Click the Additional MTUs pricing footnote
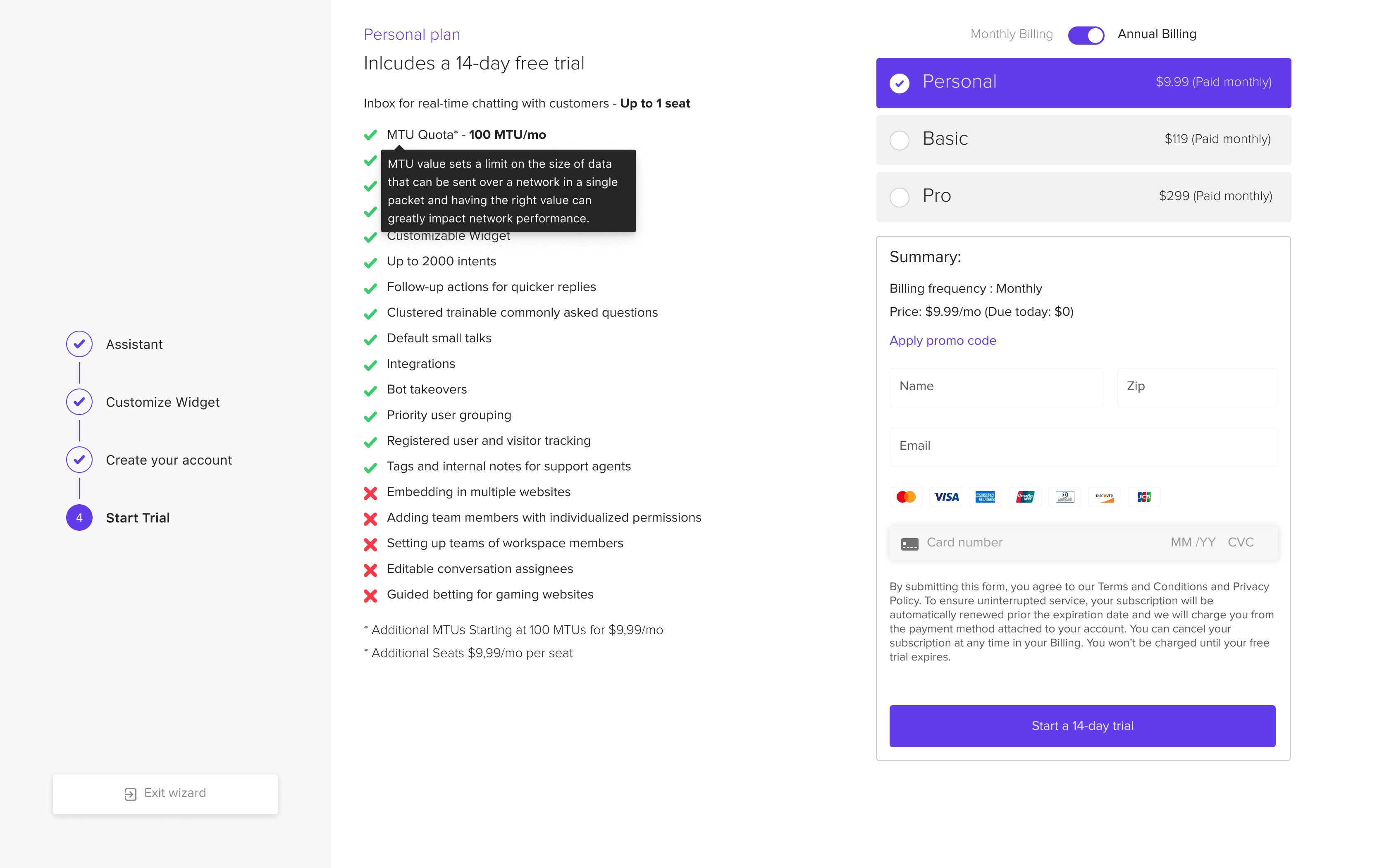1389x868 pixels. 513,630
